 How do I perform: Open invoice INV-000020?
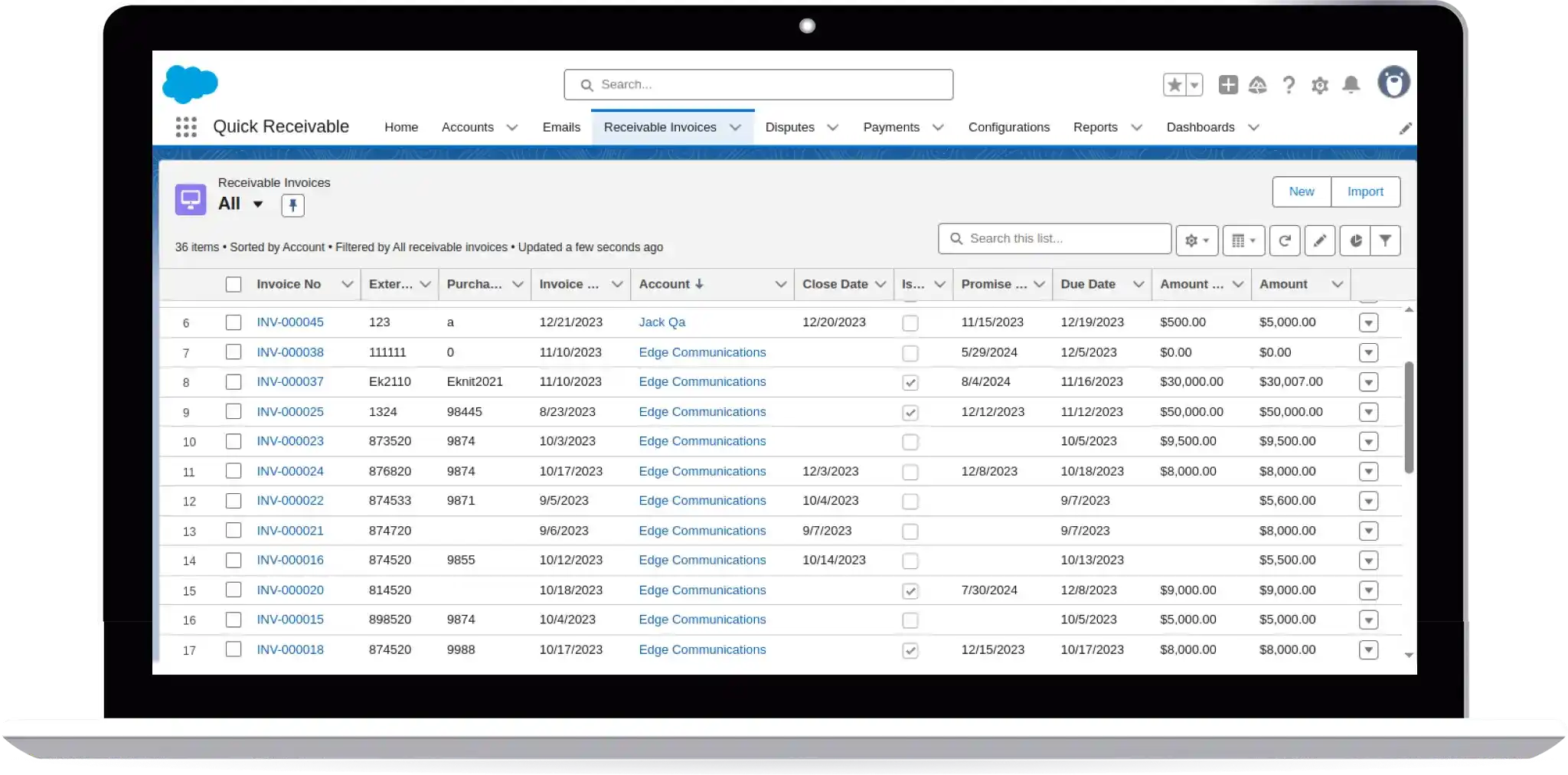tap(290, 590)
